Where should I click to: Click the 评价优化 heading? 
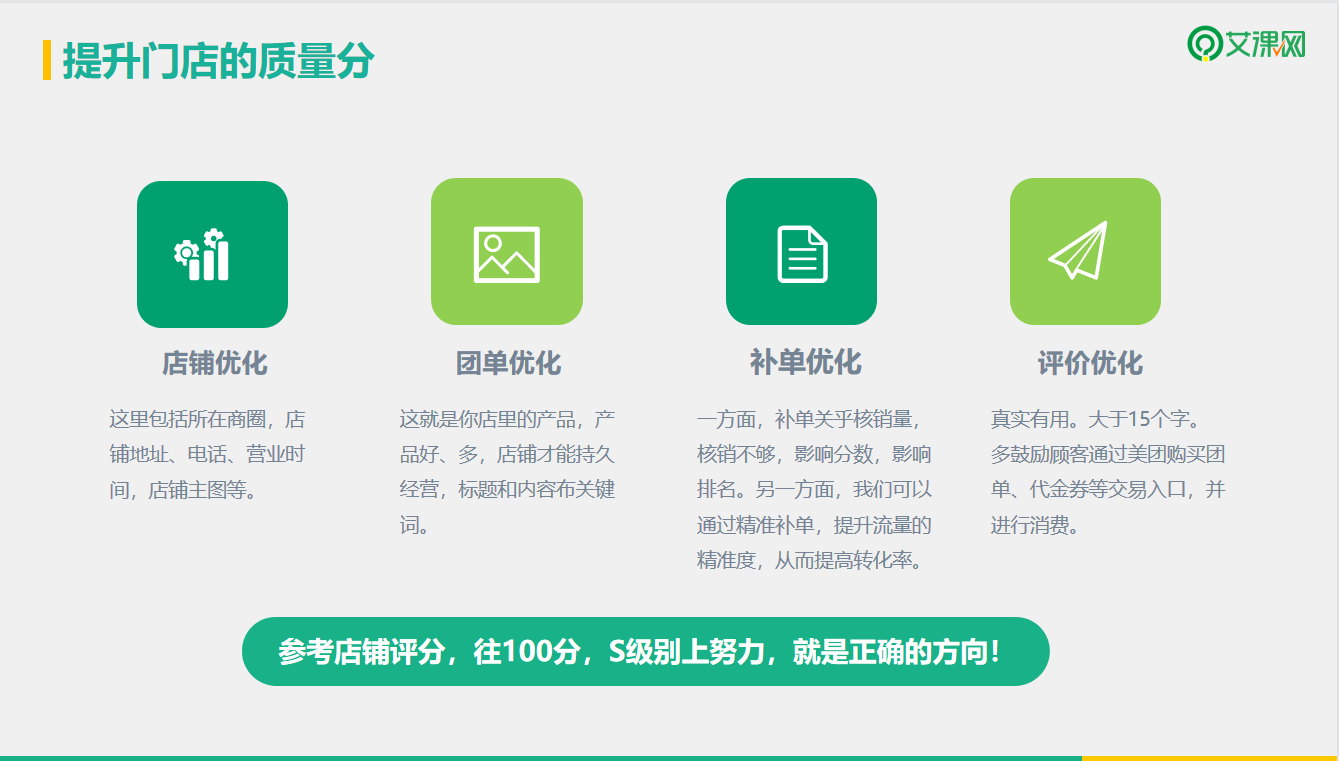pyautogui.click(x=1090, y=362)
